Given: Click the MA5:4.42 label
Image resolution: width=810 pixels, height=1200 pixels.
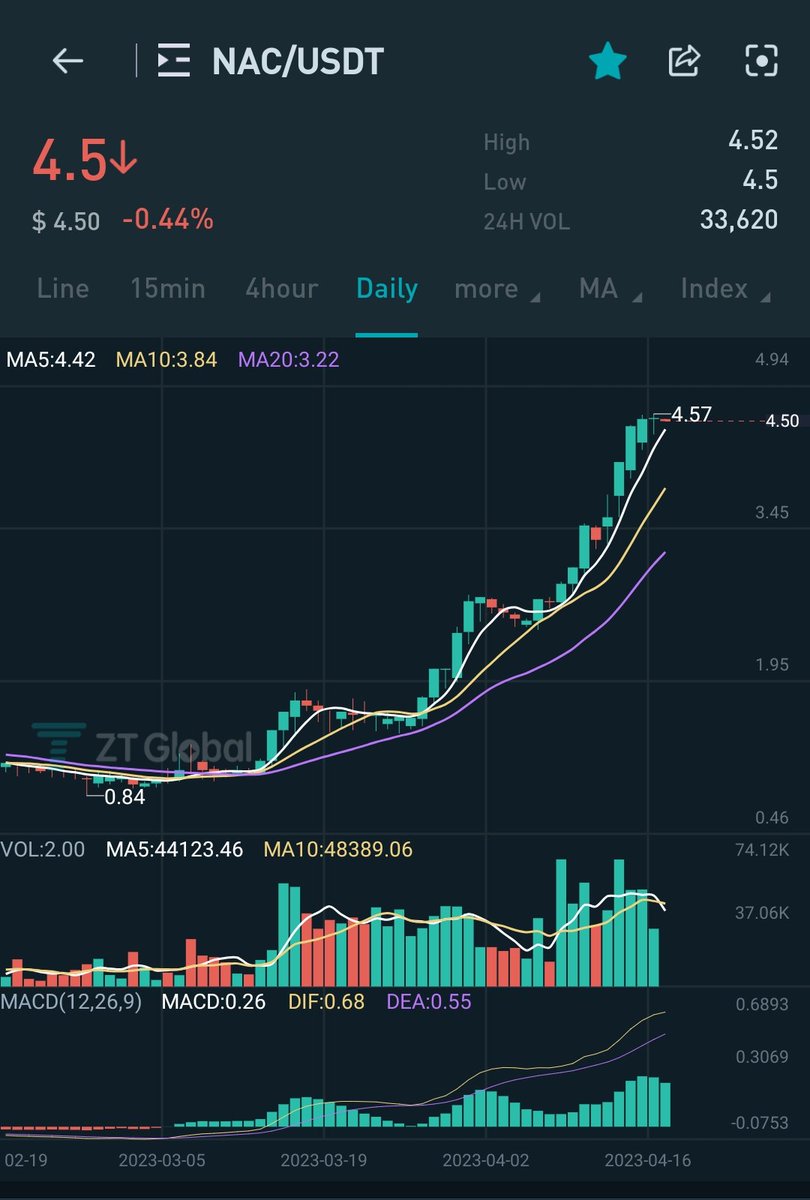Looking at the screenshot, I should pos(51,360).
